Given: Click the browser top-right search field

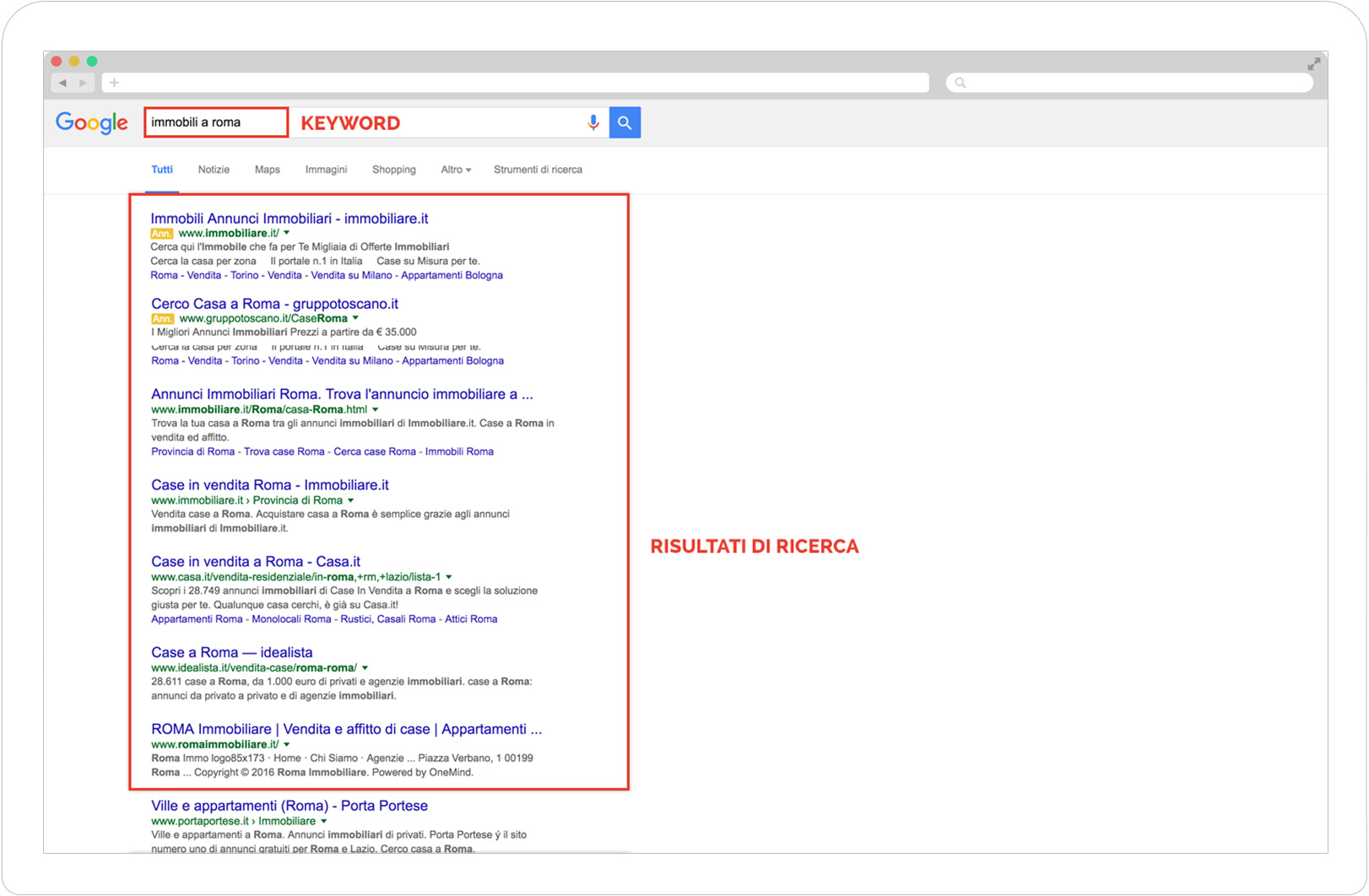Looking at the screenshot, I should coord(1129,83).
